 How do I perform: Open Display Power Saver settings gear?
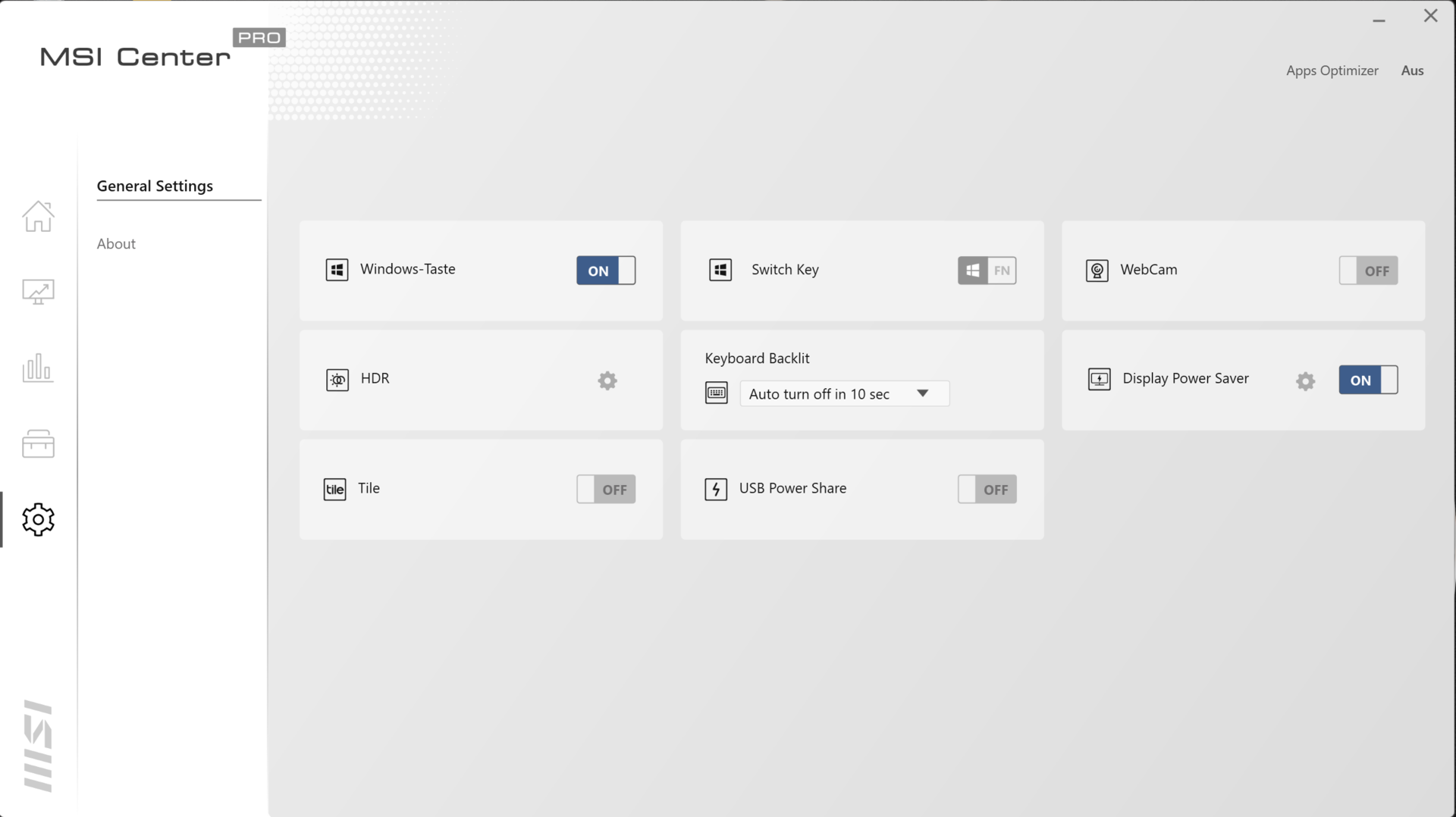1305,380
